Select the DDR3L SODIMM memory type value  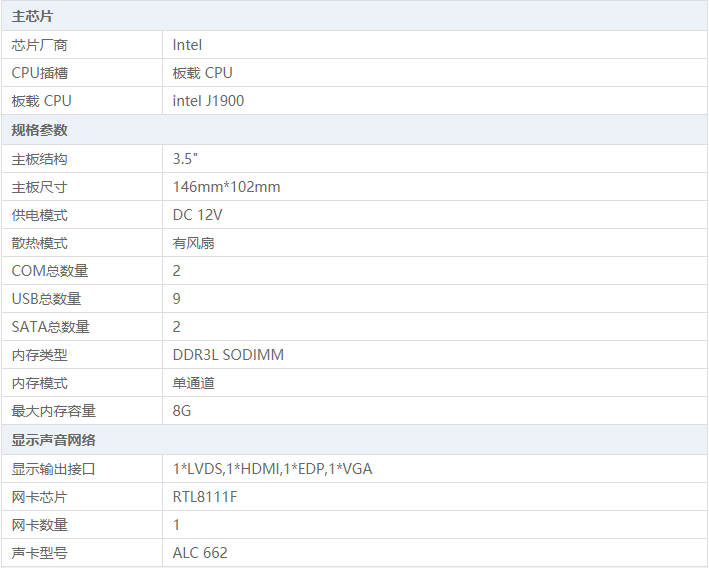coord(228,355)
